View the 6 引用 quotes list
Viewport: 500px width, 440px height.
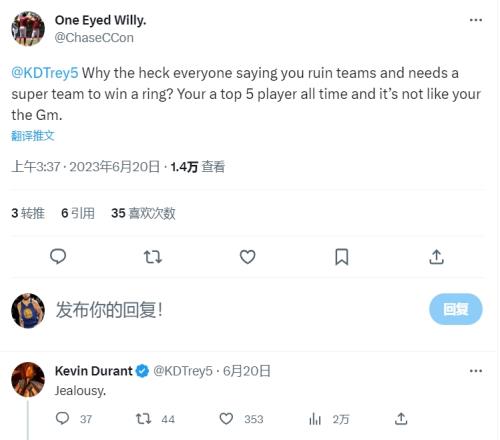78,213
